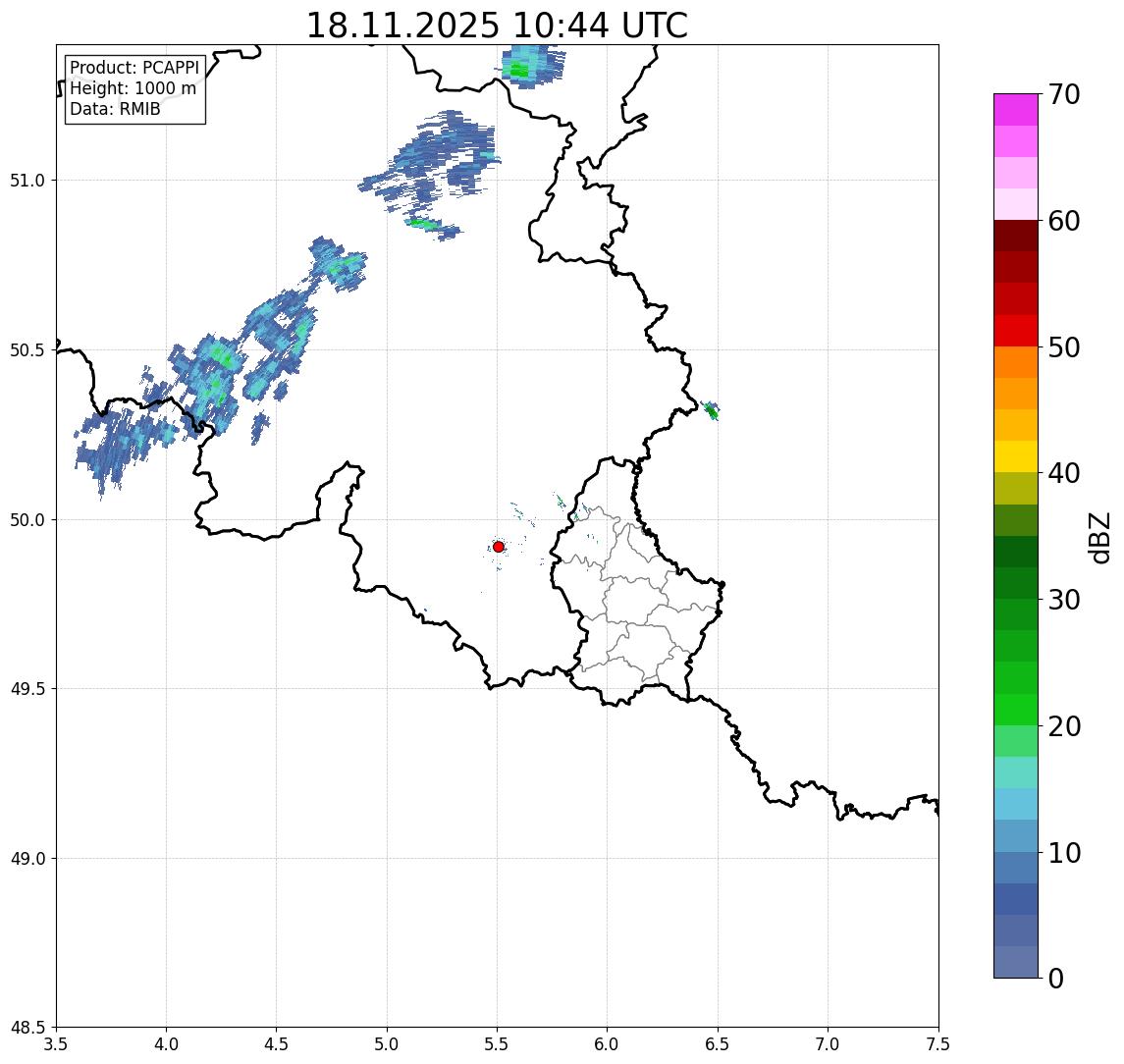This screenshot has width=1124, height=1064.
Task: Click the latitude axis label 50.0
Action: [x=27, y=519]
